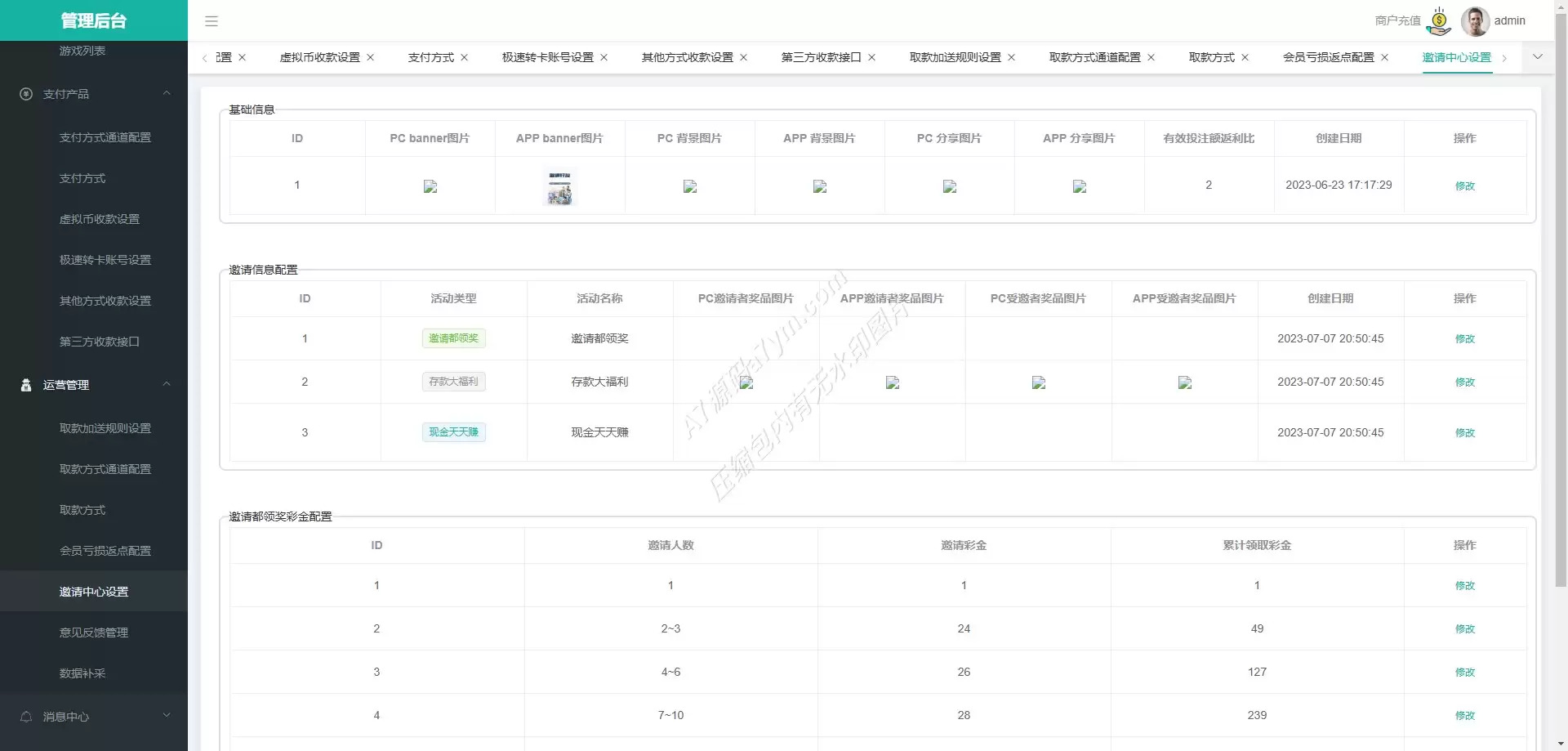Close the 会员亏损返点配置 tab
1568x751 pixels.
(x=1385, y=57)
